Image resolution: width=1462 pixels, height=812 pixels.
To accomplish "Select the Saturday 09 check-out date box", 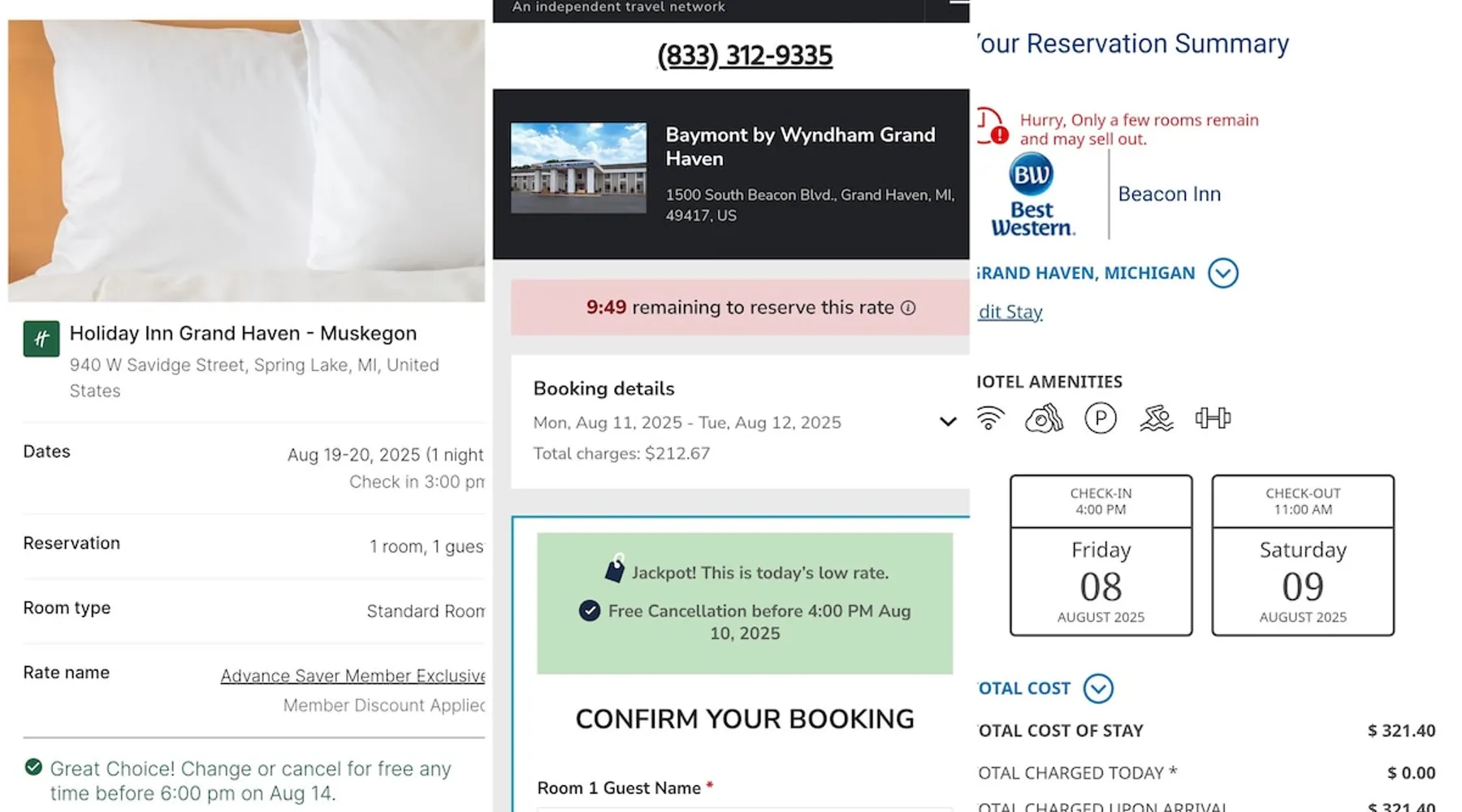I will coord(1302,555).
